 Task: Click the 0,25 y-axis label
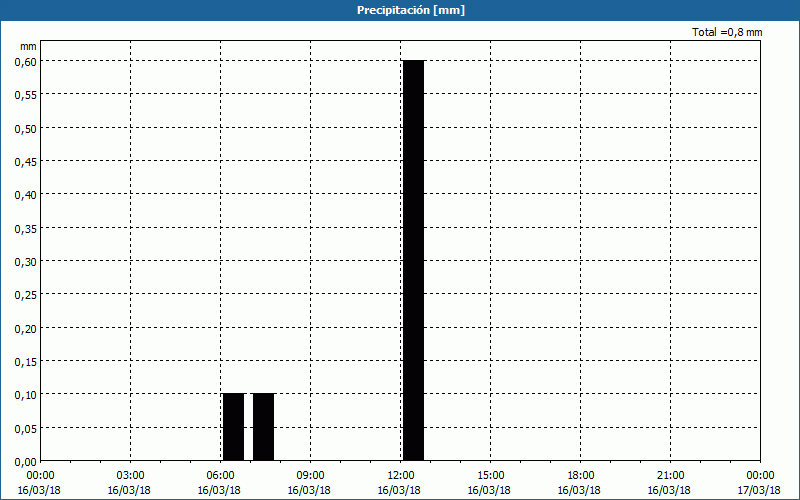[26, 295]
